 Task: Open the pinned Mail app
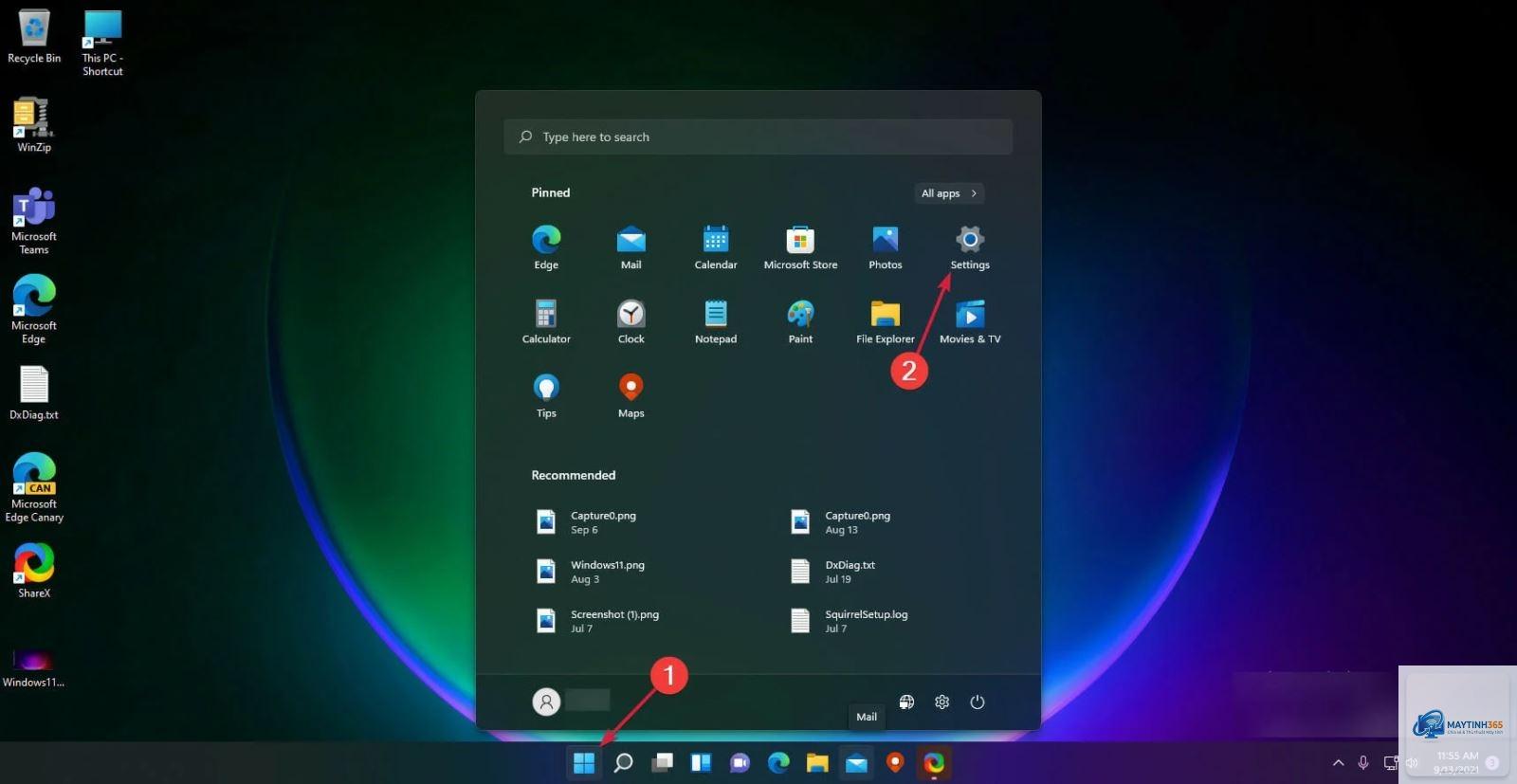[x=631, y=247]
